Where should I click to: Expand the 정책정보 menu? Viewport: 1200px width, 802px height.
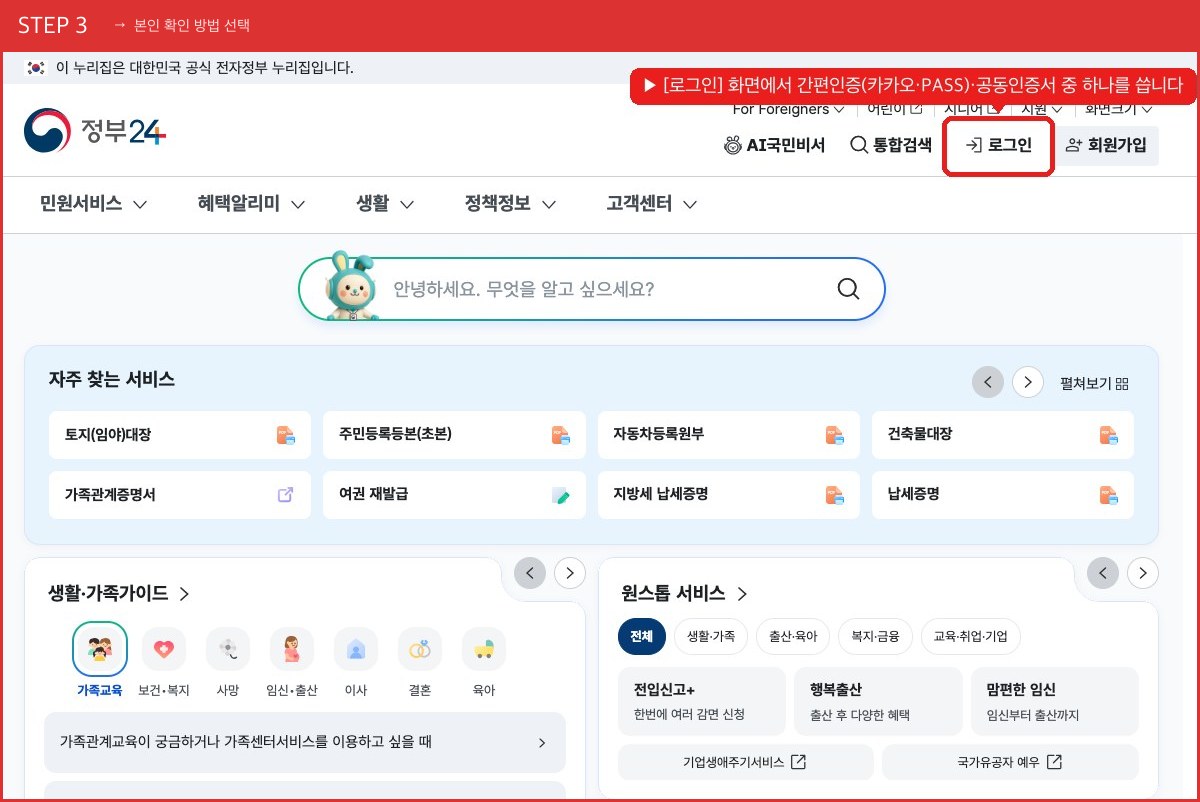[x=510, y=204]
